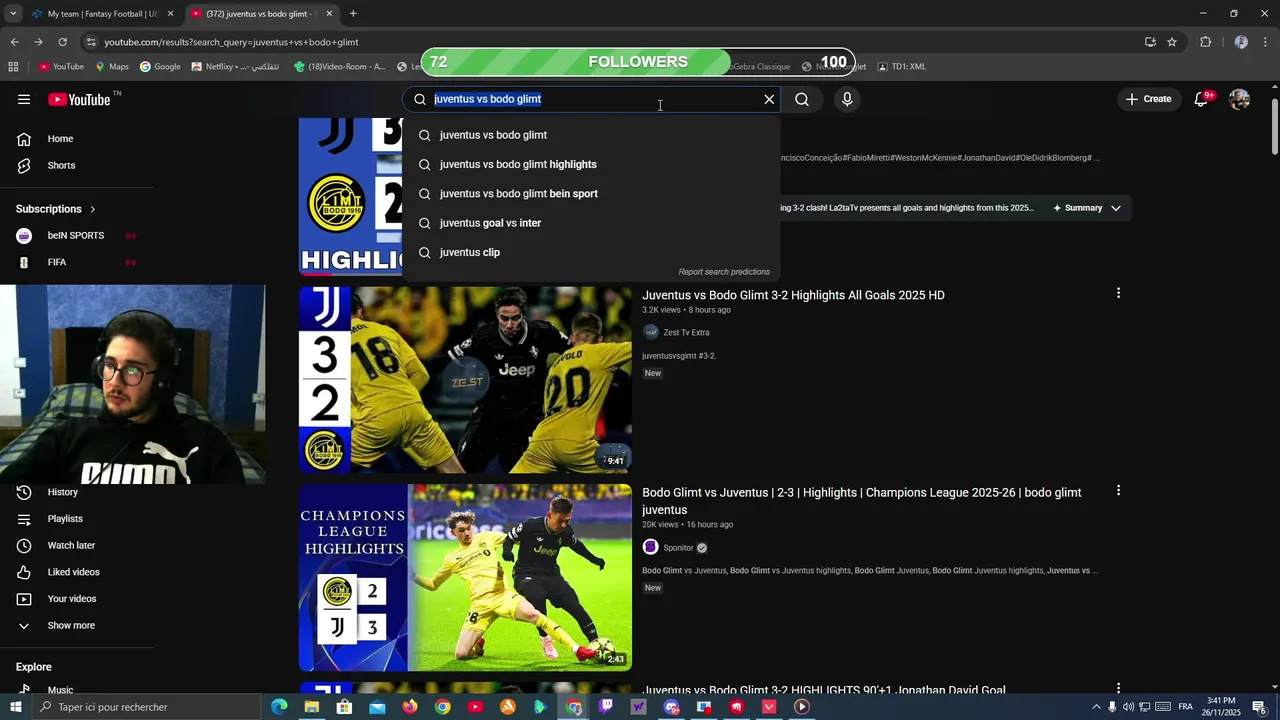1280x720 pixels.
Task: Open the Create button
Action: [x=1148, y=99]
